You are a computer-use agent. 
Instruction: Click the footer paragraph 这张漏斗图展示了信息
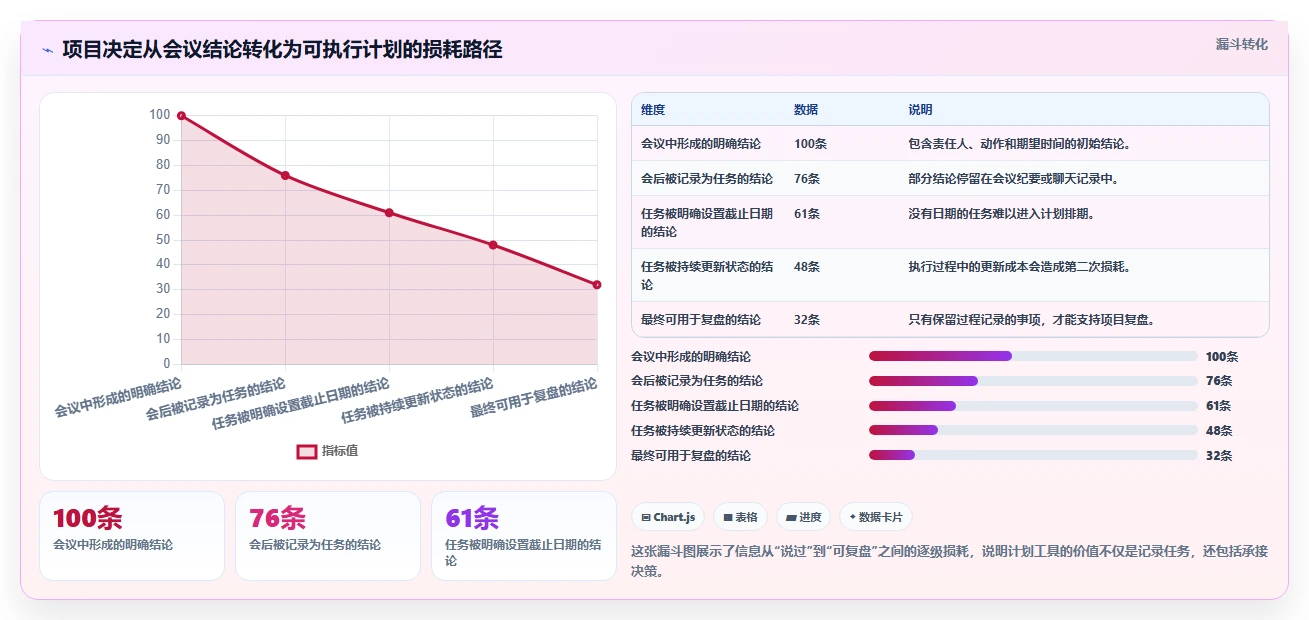pyautogui.click(x=950, y=561)
